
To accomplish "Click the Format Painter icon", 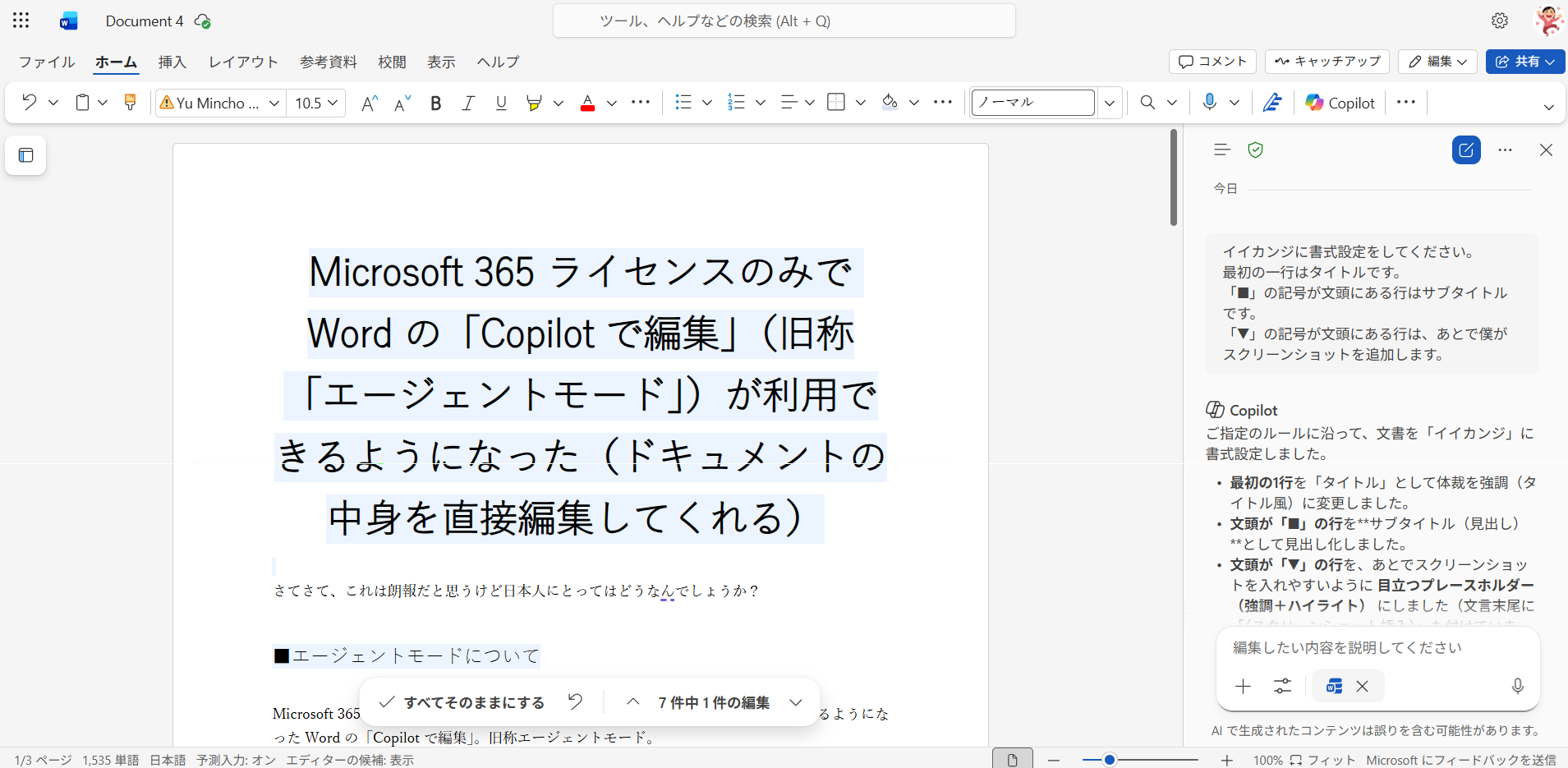I will click(x=130, y=103).
